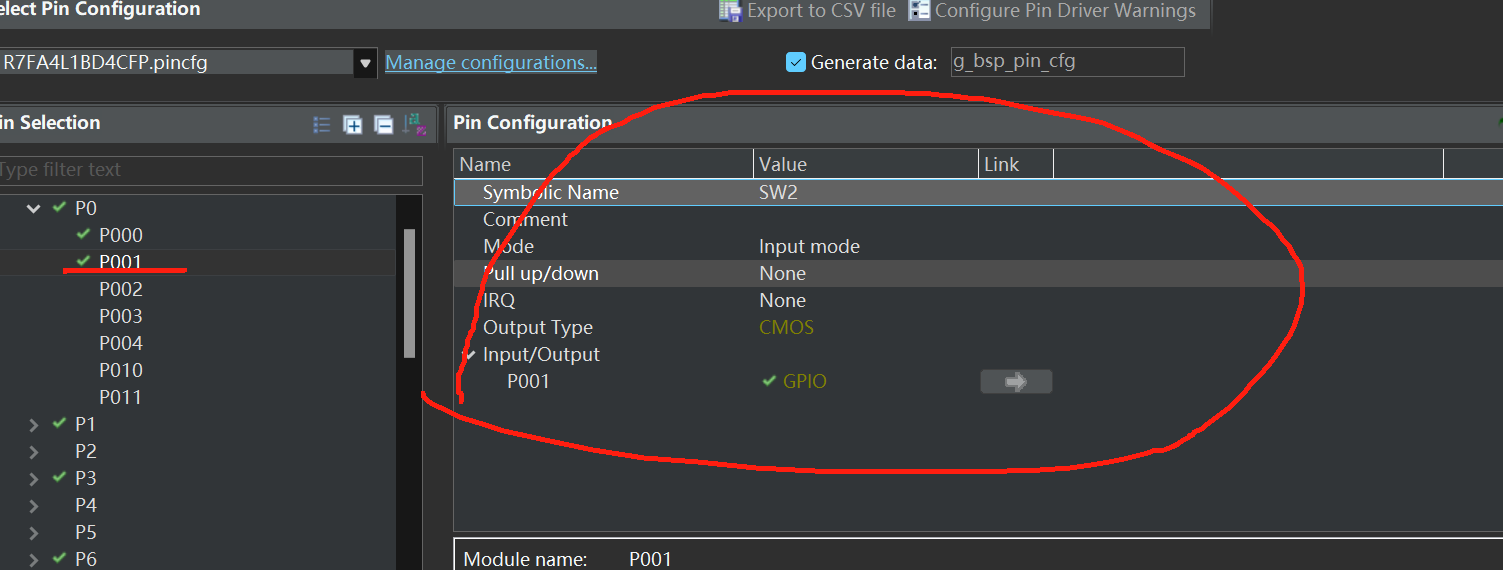Screen dimensions: 1503x570
Task: Select pin P003 in the tree
Action: (x=121, y=316)
